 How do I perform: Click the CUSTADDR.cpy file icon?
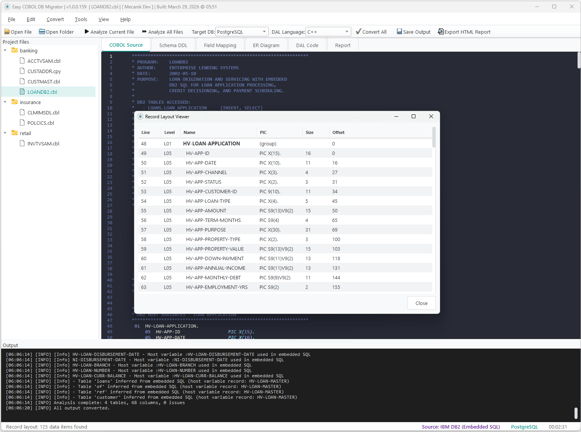(x=22, y=71)
